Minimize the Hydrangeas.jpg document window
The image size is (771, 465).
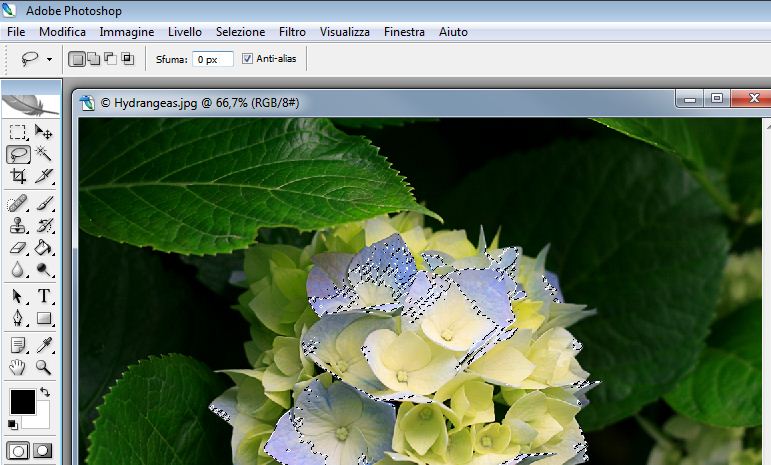tap(689, 98)
